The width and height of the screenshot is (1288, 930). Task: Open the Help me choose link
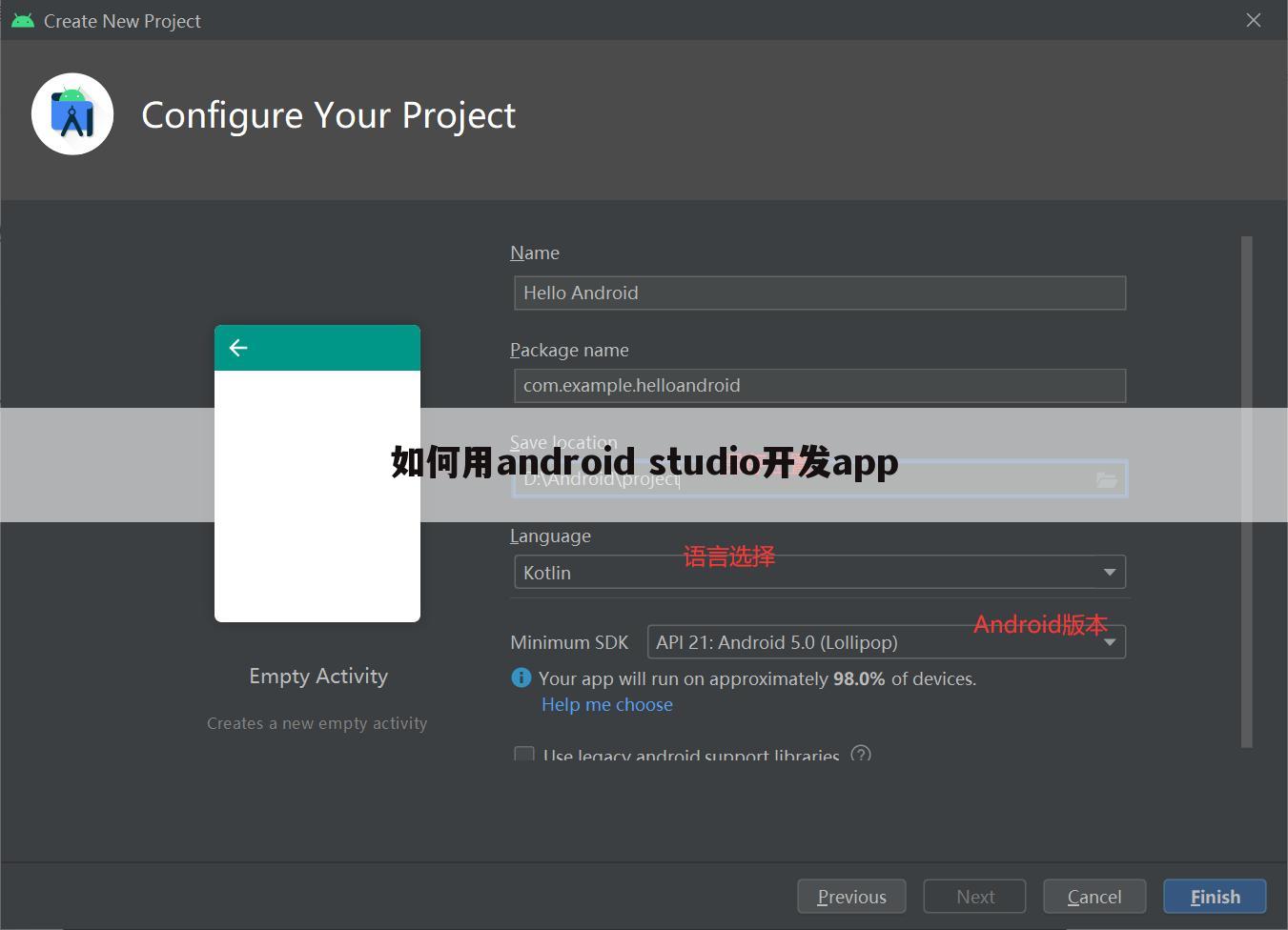pyautogui.click(x=607, y=704)
